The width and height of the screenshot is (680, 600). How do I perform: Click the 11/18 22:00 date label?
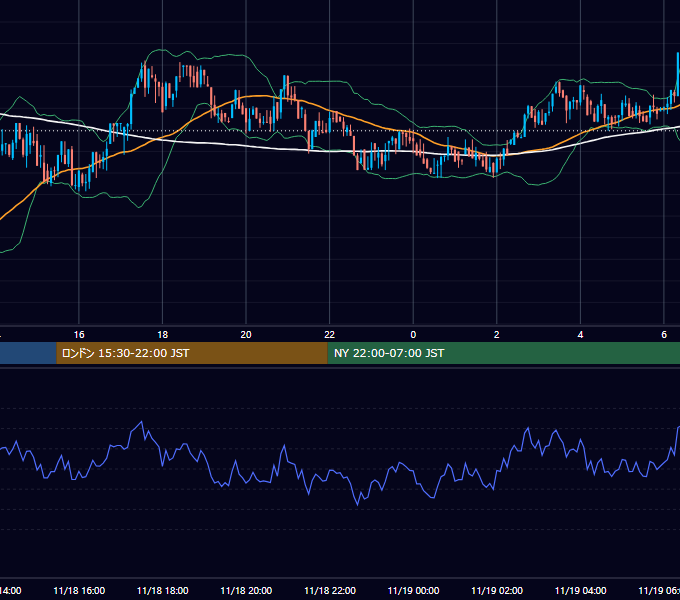[x=330, y=590]
